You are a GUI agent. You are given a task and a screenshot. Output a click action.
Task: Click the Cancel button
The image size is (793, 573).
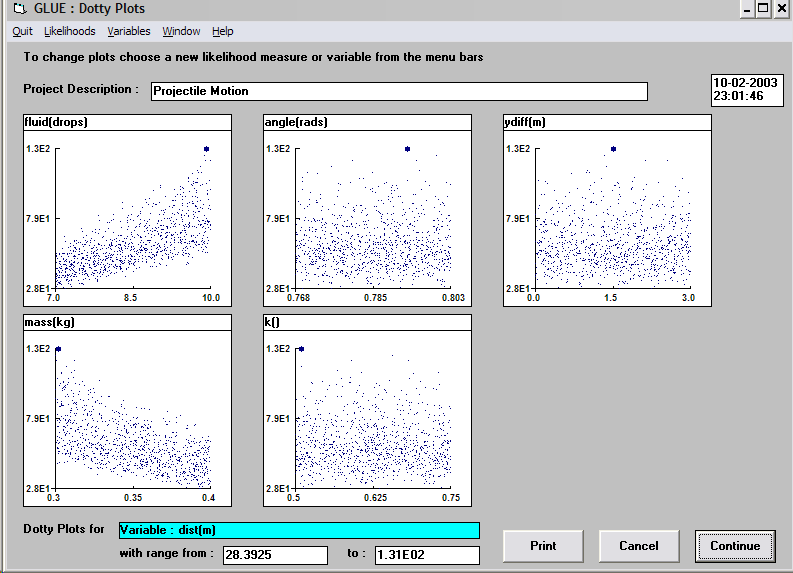639,546
